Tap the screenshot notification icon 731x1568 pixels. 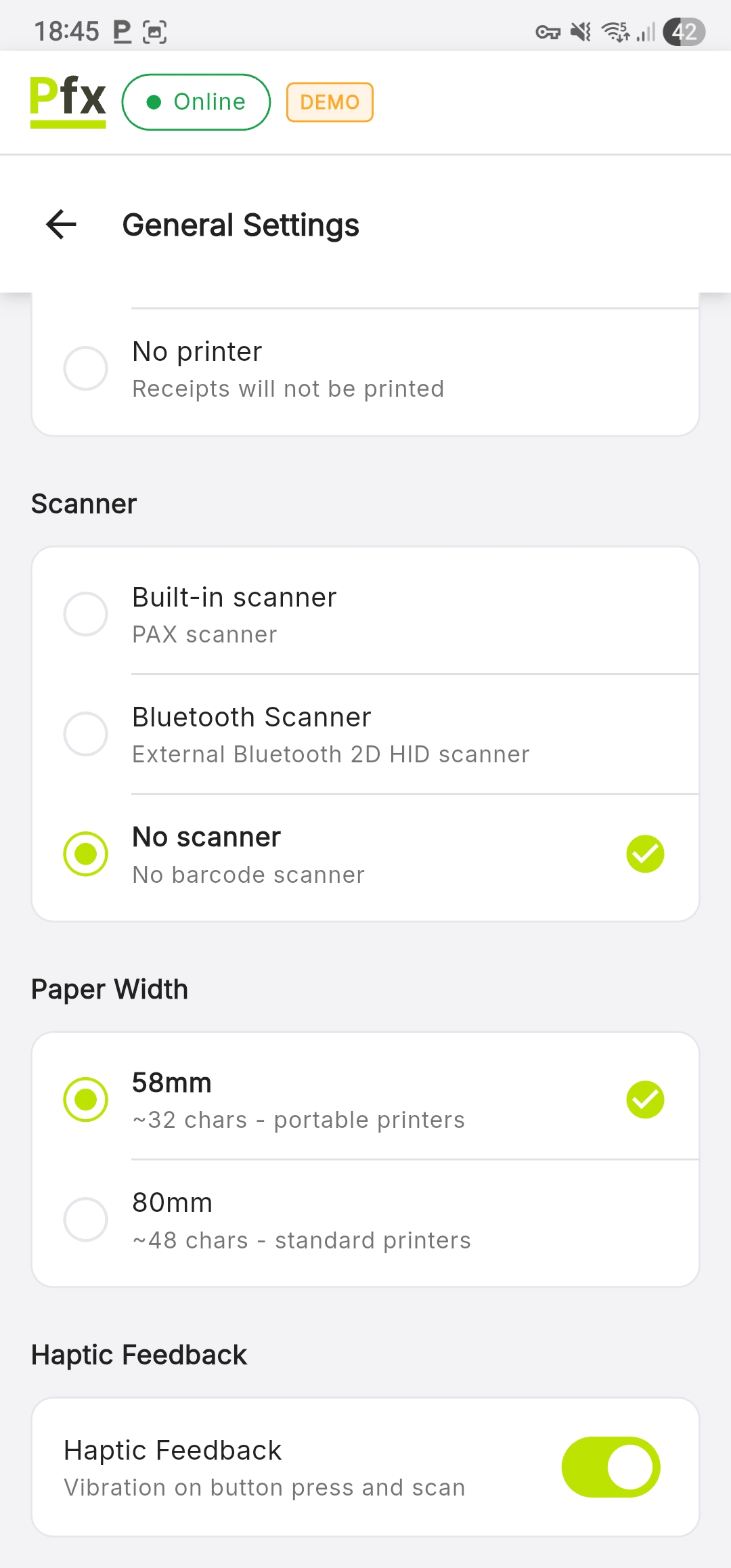coord(155,32)
